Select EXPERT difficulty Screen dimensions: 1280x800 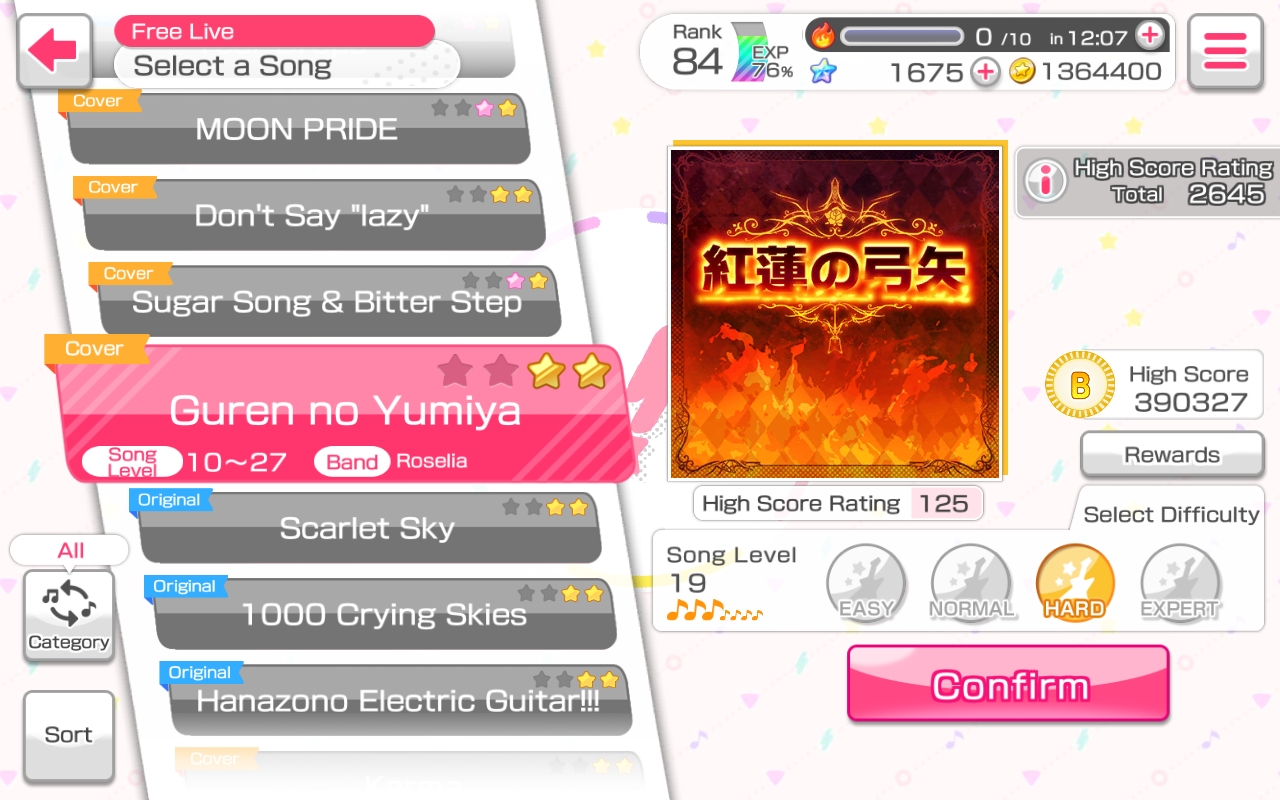(1181, 584)
